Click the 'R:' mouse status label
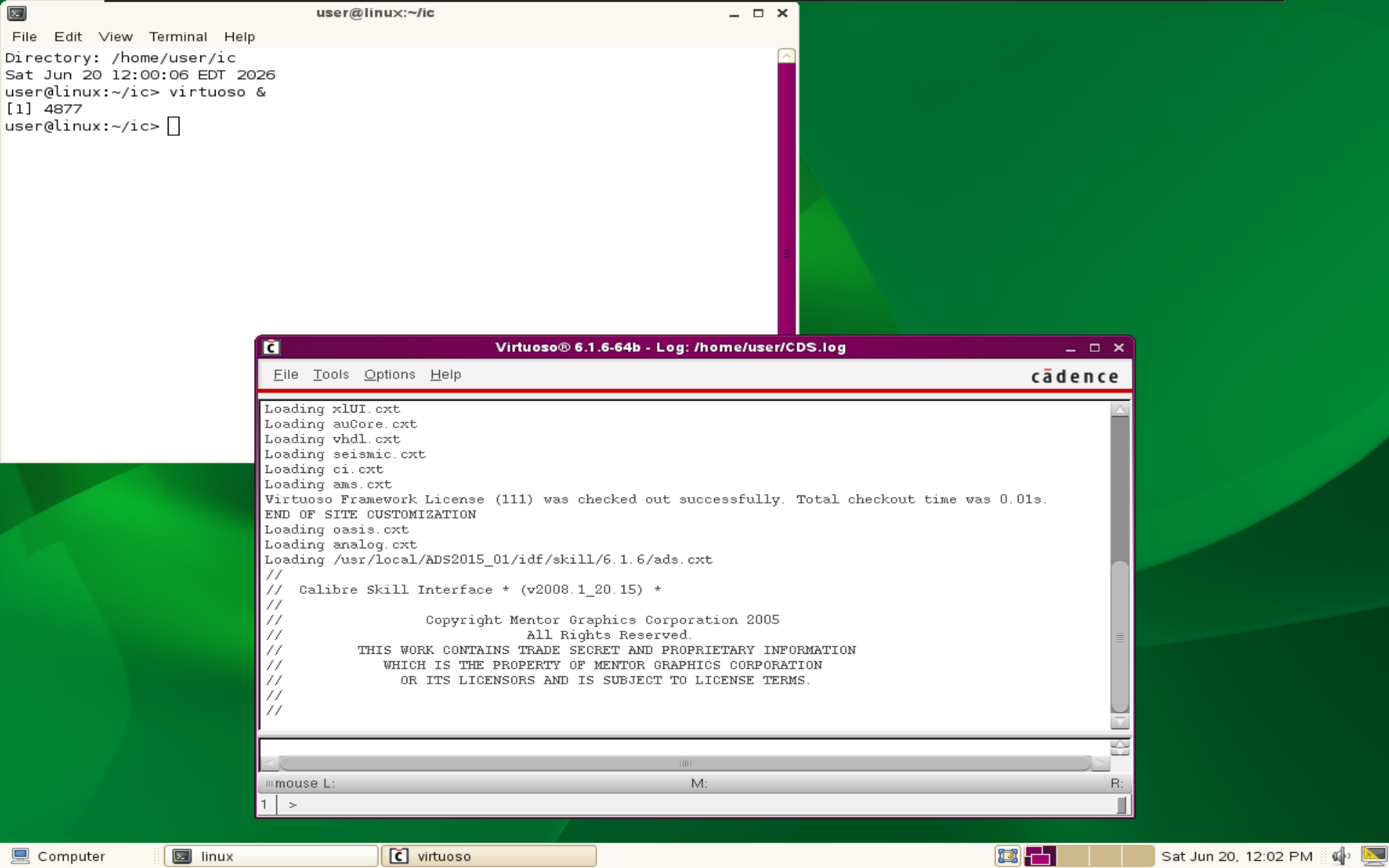1389x868 pixels. click(x=1117, y=783)
